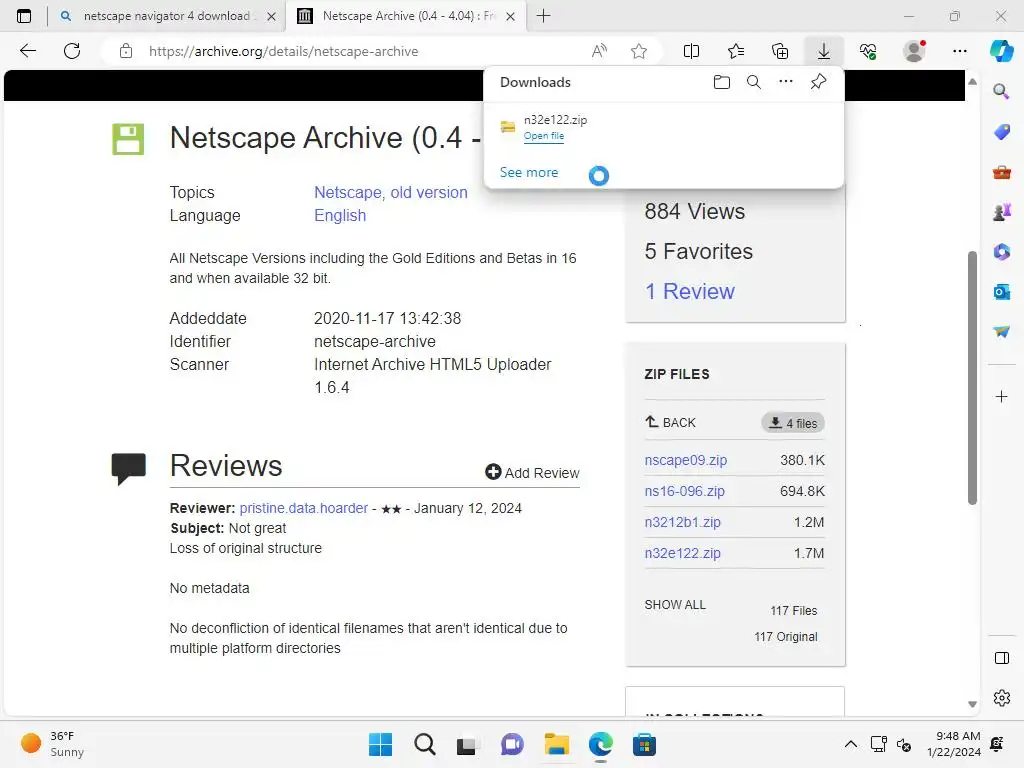Close the Netscape Archive tab

tap(511, 16)
